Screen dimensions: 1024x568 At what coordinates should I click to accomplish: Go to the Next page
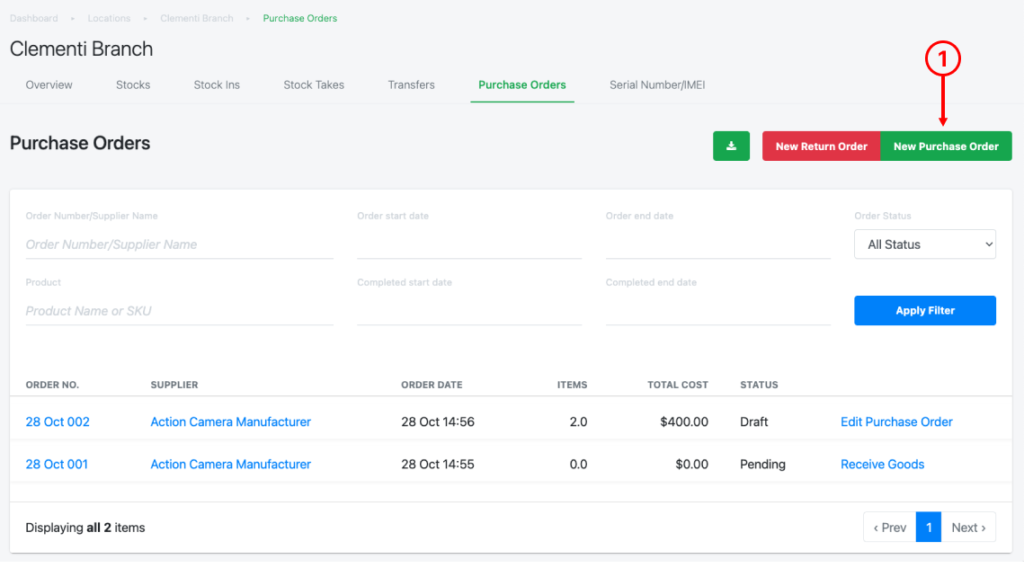tap(968, 527)
